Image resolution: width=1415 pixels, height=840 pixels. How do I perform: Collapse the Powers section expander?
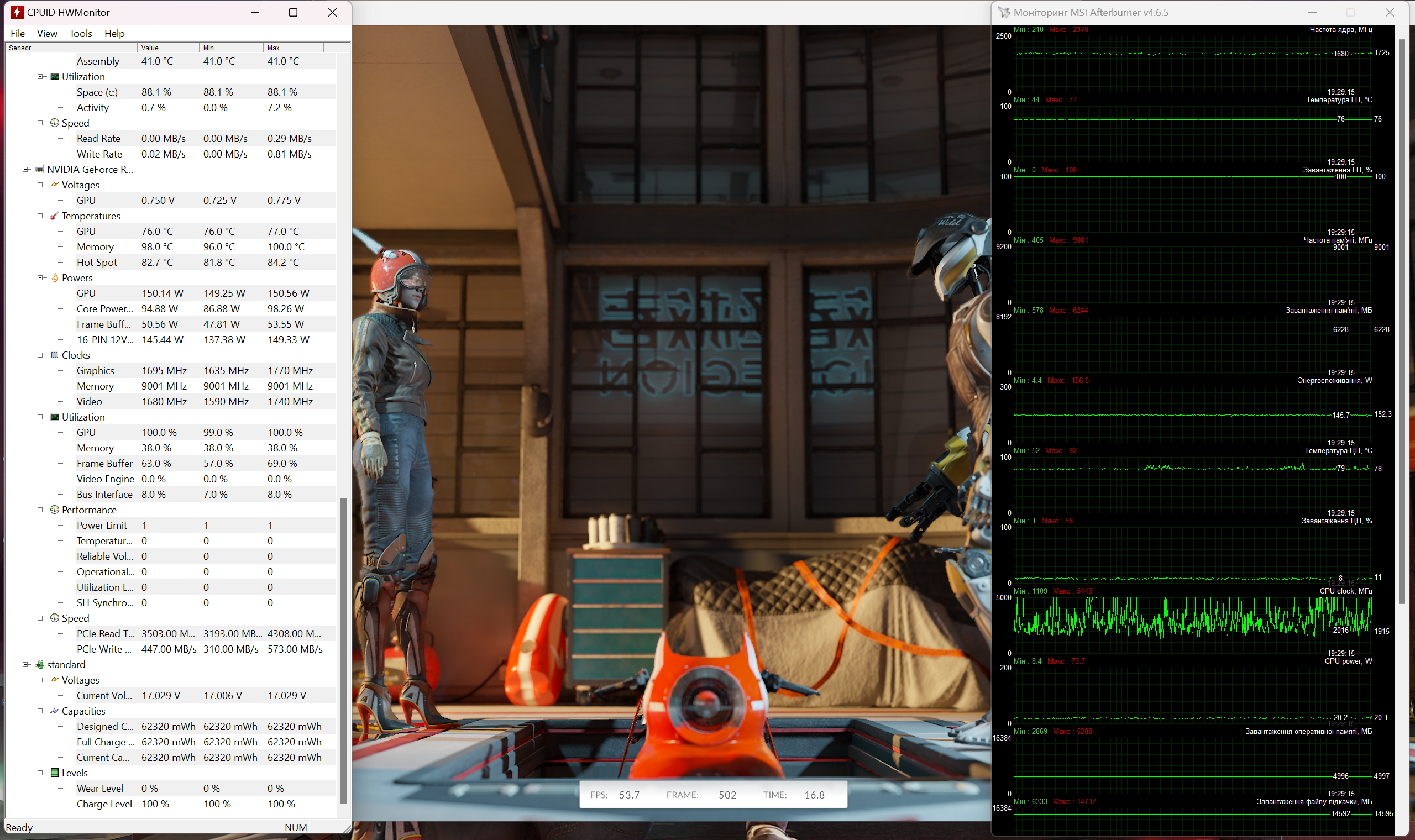pos(40,277)
